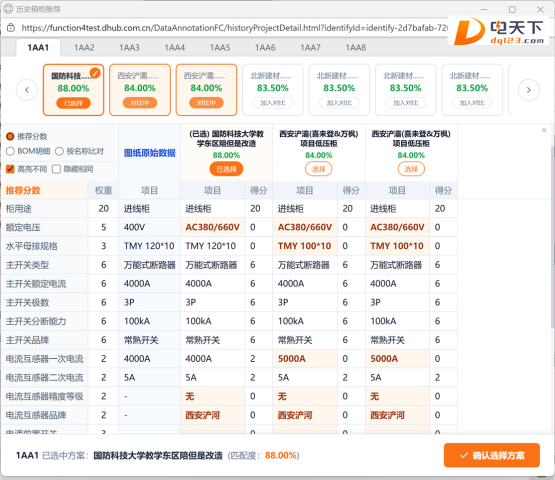
Task: Click the globe icon in the title bar
Action: click(8, 9)
